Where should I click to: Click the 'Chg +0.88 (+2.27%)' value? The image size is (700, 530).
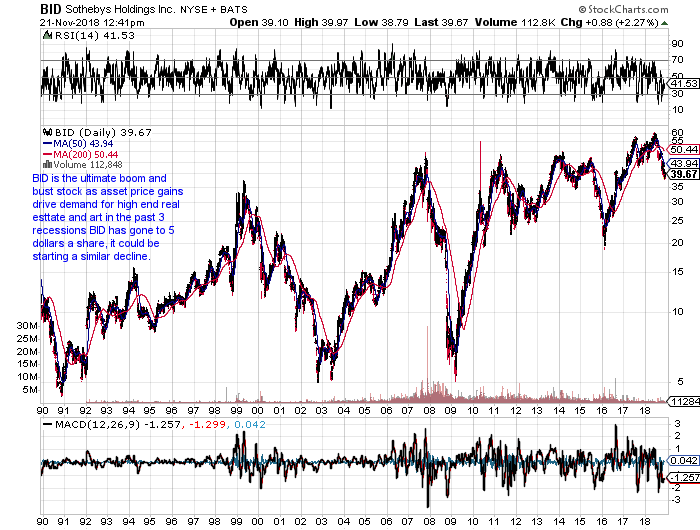[x=609, y=22]
